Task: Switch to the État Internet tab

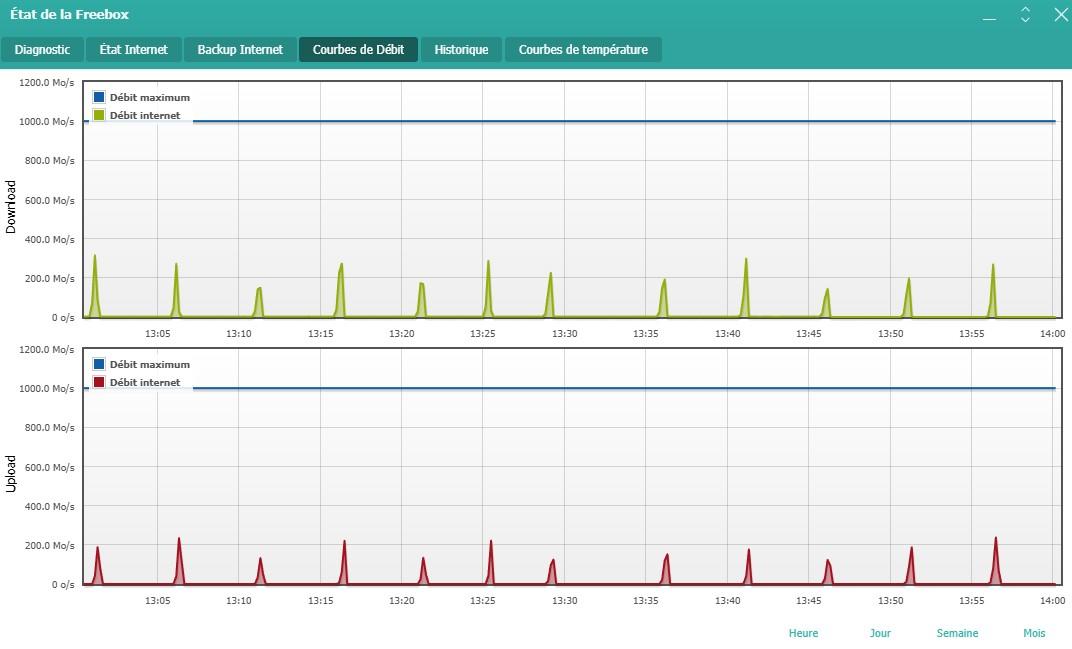Action: point(133,50)
